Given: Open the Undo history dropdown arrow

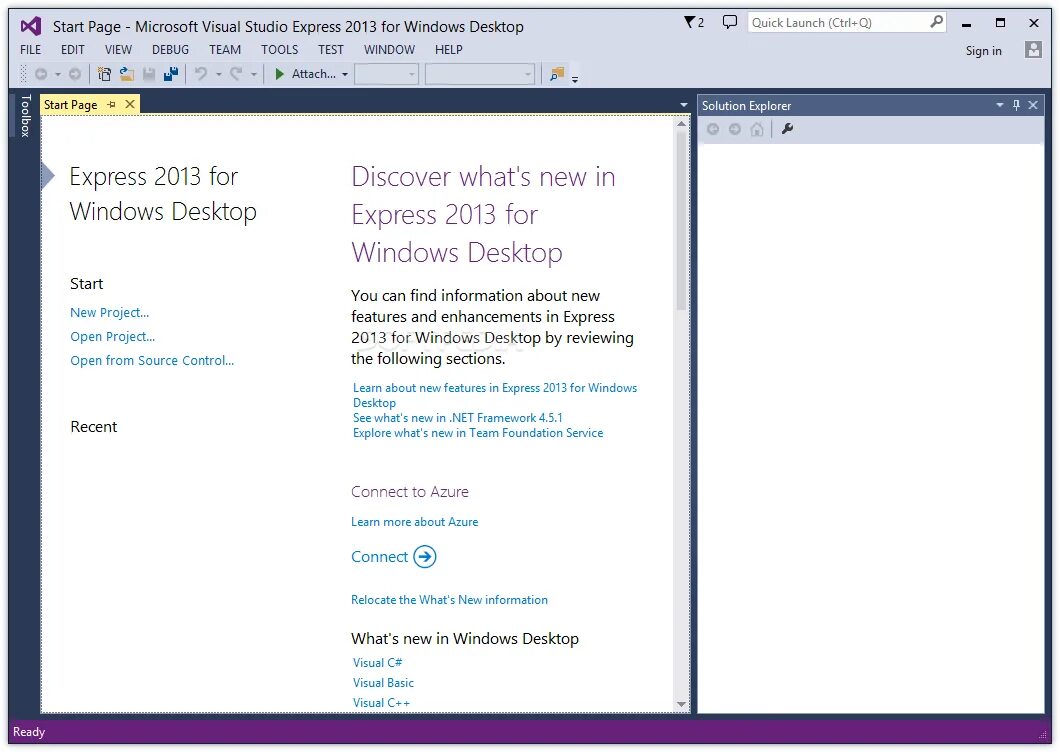Looking at the screenshot, I should pyautogui.click(x=218, y=74).
